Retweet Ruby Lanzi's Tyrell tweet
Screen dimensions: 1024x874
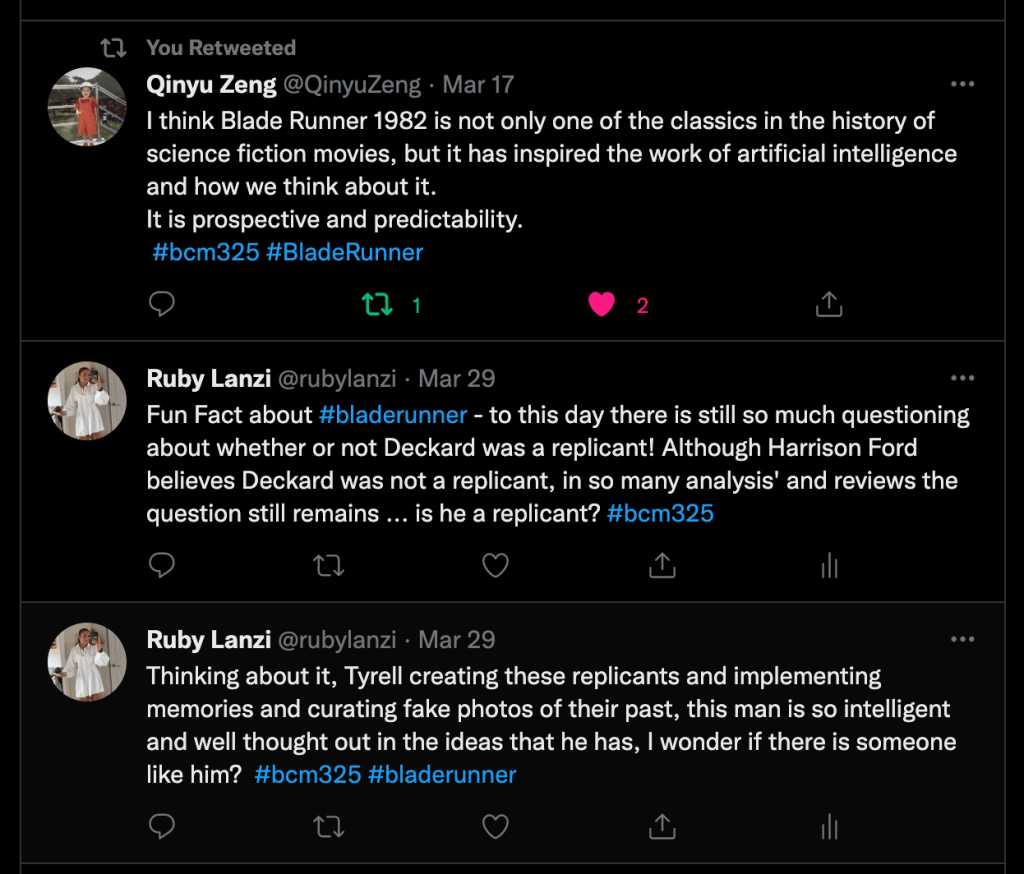pos(329,826)
